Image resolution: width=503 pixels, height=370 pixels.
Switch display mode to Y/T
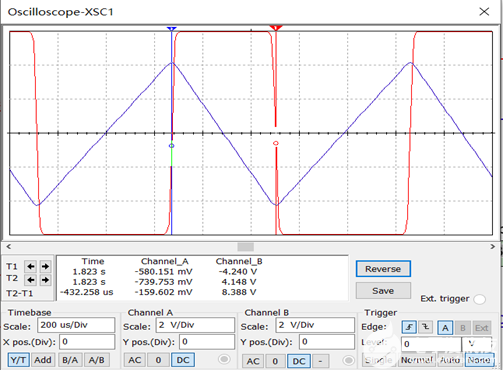coord(18,360)
